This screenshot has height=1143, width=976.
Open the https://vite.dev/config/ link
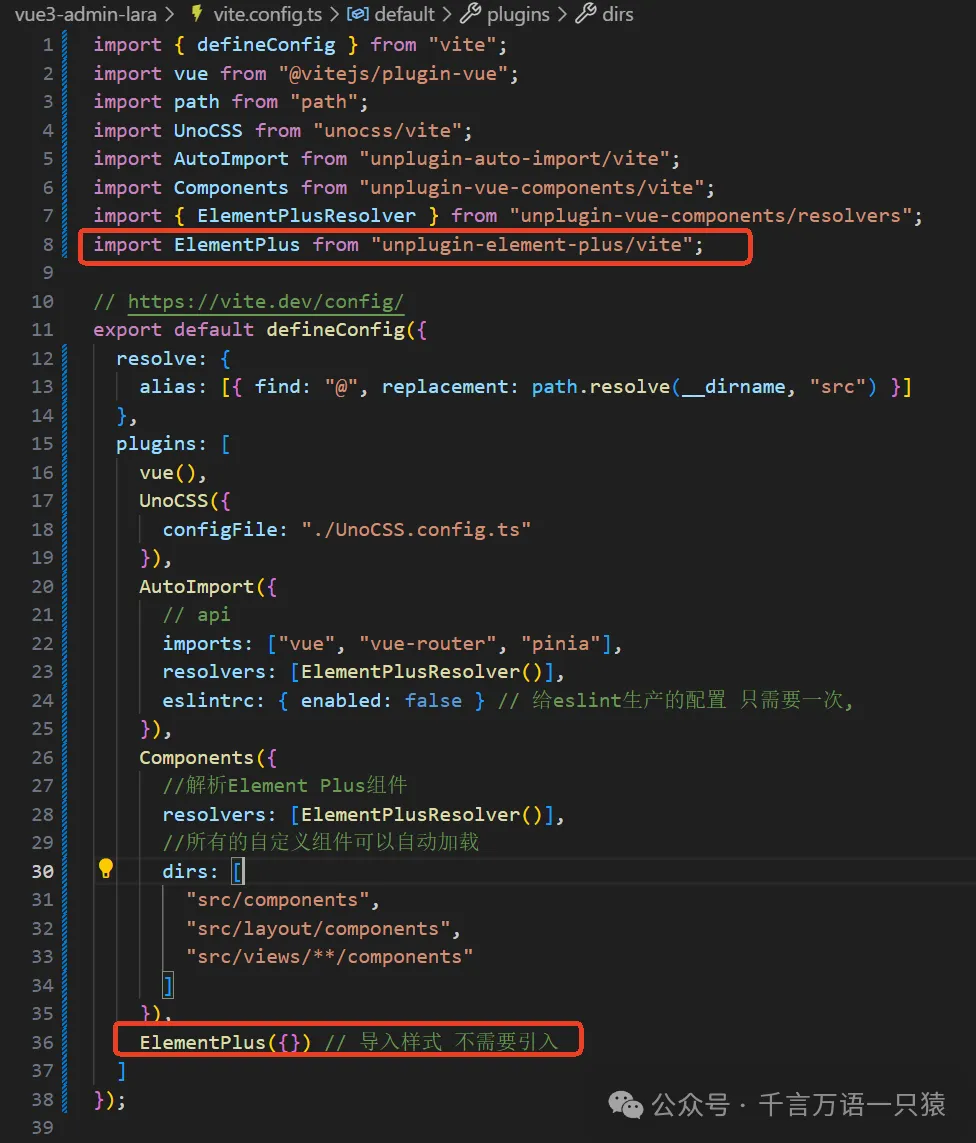(265, 302)
